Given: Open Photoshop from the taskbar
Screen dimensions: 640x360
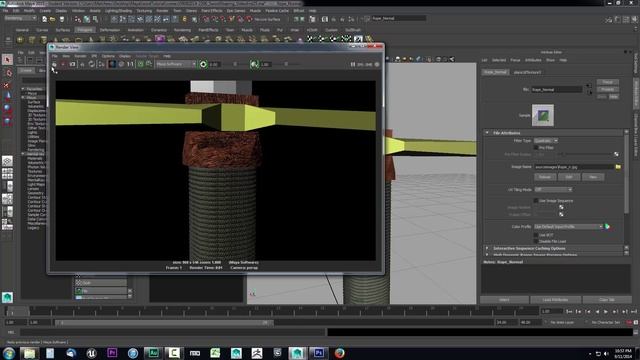Looking at the screenshot, I should 318,353.
